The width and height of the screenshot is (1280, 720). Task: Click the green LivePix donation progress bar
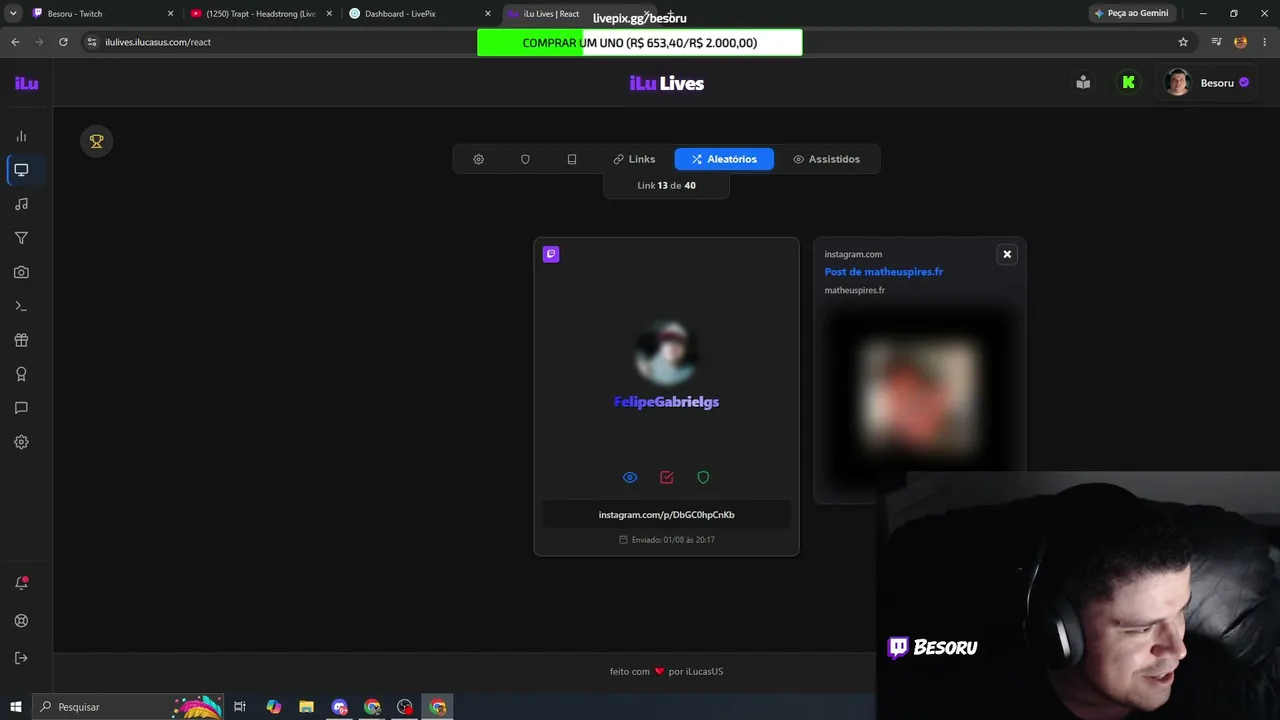tap(640, 43)
